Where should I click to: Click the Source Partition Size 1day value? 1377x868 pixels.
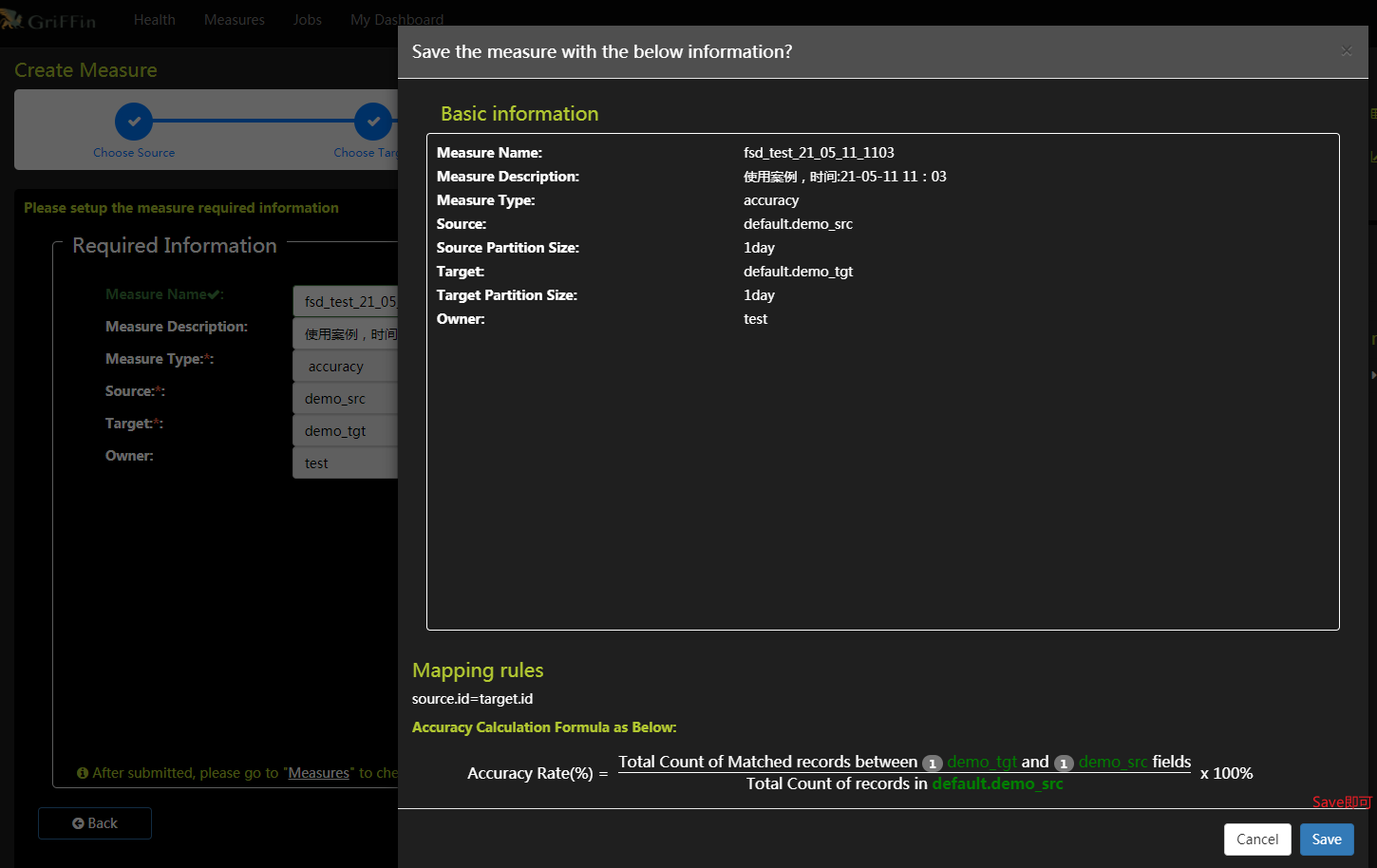click(759, 247)
